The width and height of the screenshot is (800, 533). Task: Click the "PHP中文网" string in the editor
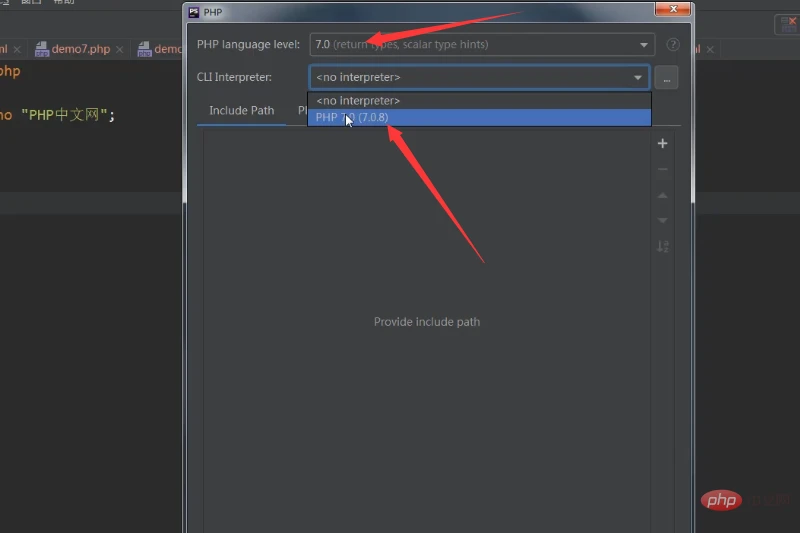64,115
